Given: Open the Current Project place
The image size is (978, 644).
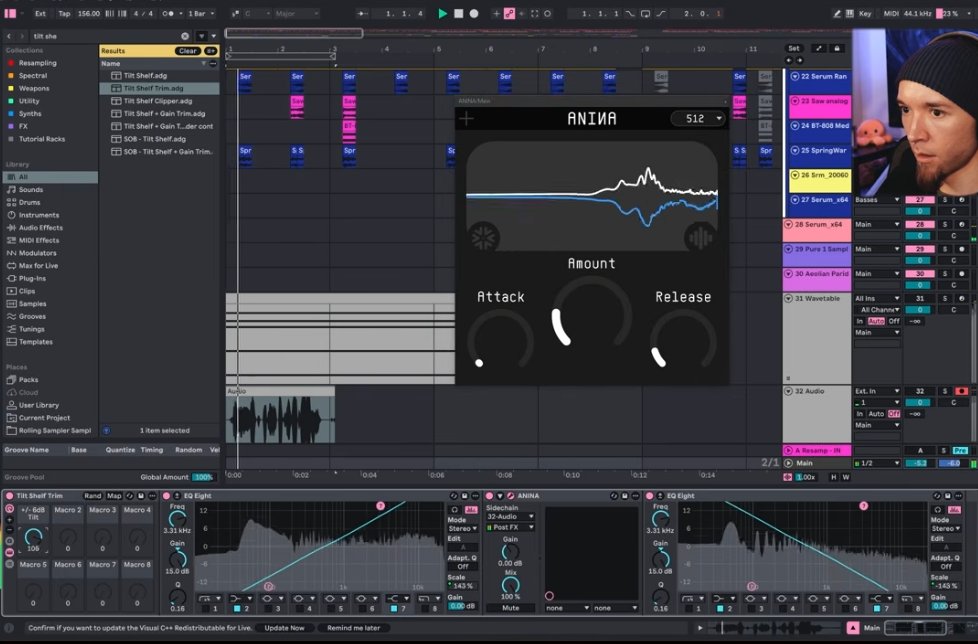Looking at the screenshot, I should pos(44,418).
